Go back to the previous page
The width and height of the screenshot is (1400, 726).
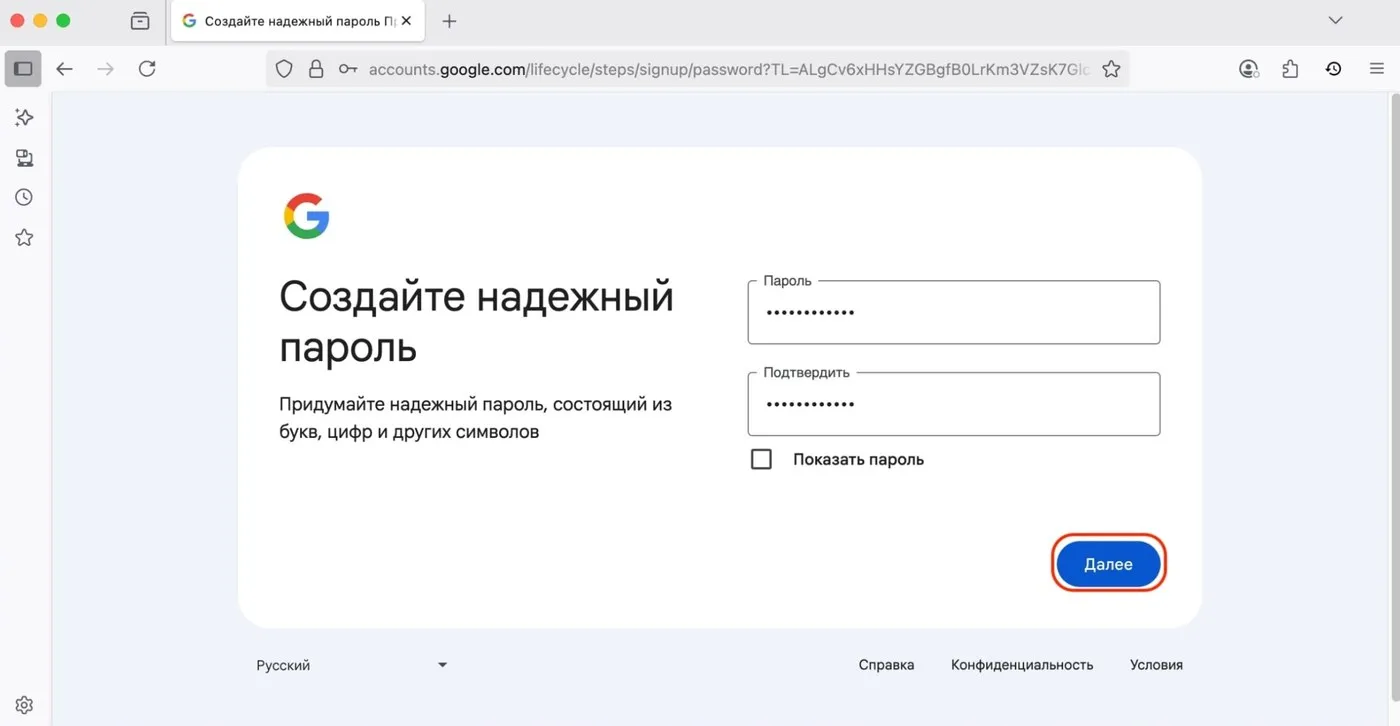tap(65, 69)
